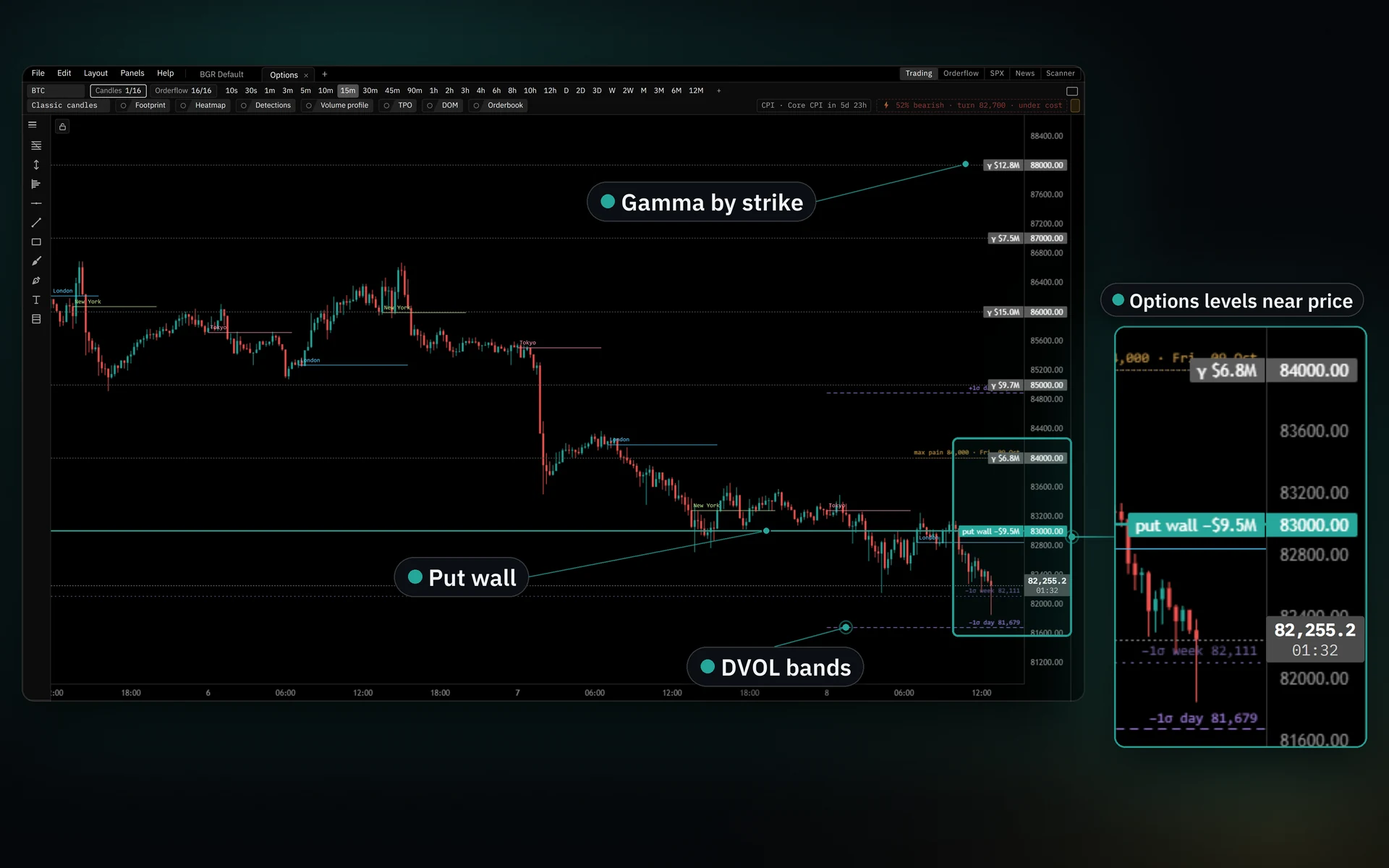1389x868 pixels.
Task: Select the strikethrough lines levels tool
Action: click(x=36, y=145)
